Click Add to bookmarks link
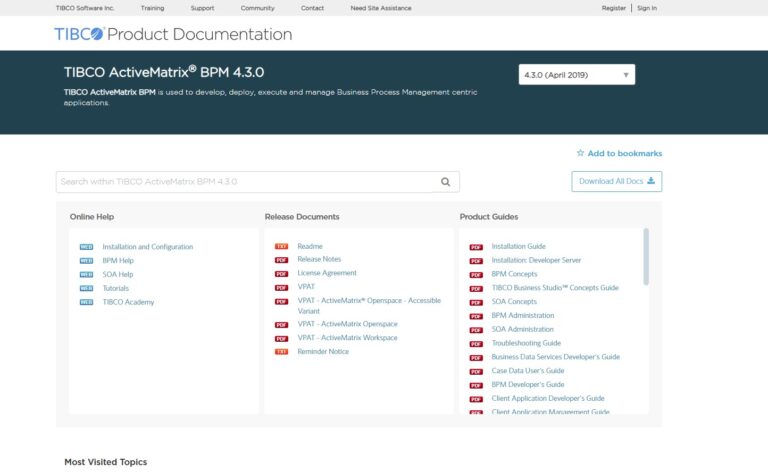 pyautogui.click(x=624, y=153)
